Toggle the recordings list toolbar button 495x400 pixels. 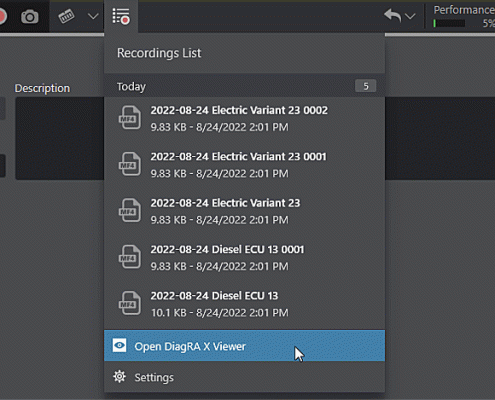121,16
